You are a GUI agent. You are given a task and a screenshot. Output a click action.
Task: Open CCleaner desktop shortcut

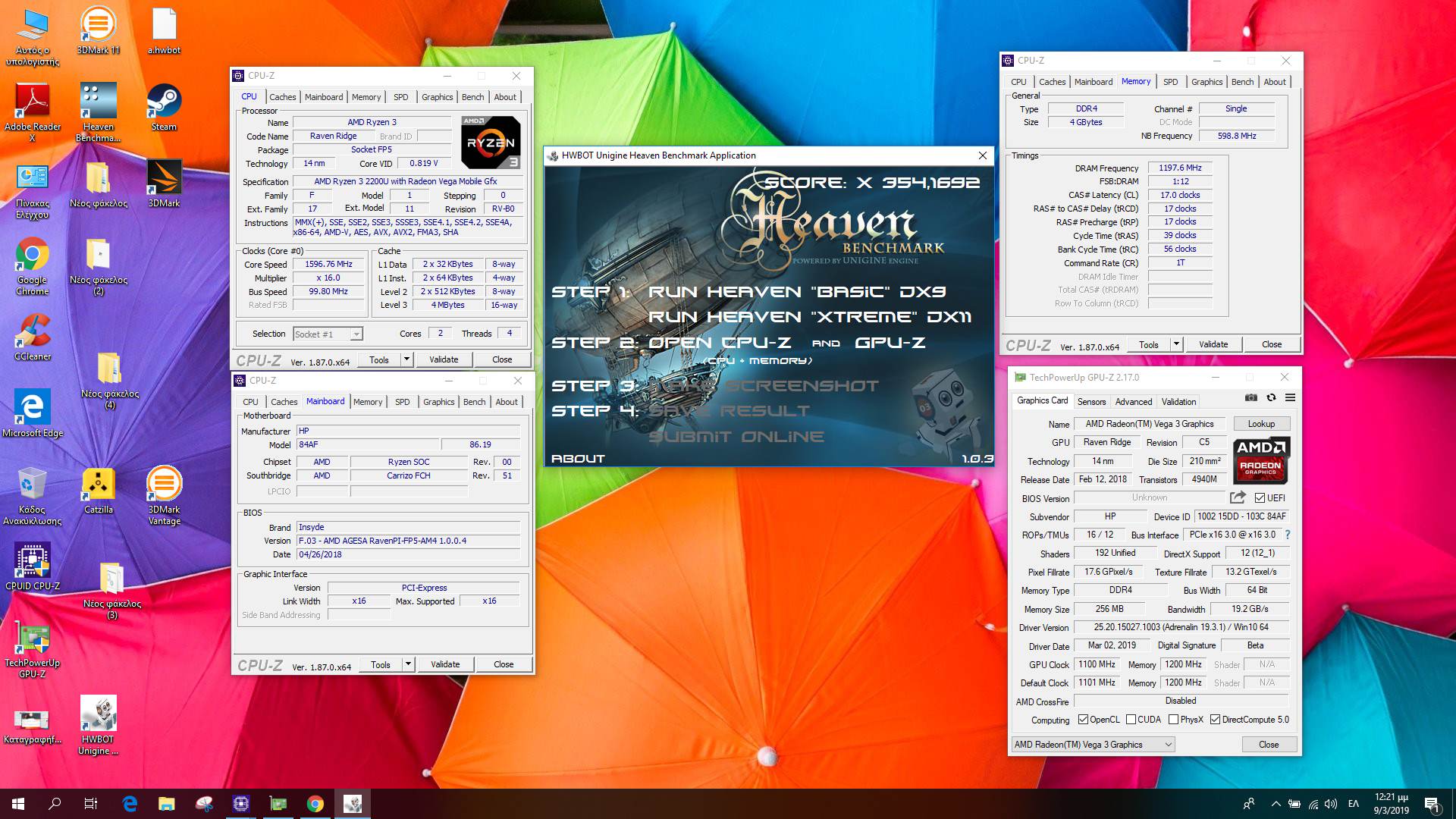[x=32, y=337]
